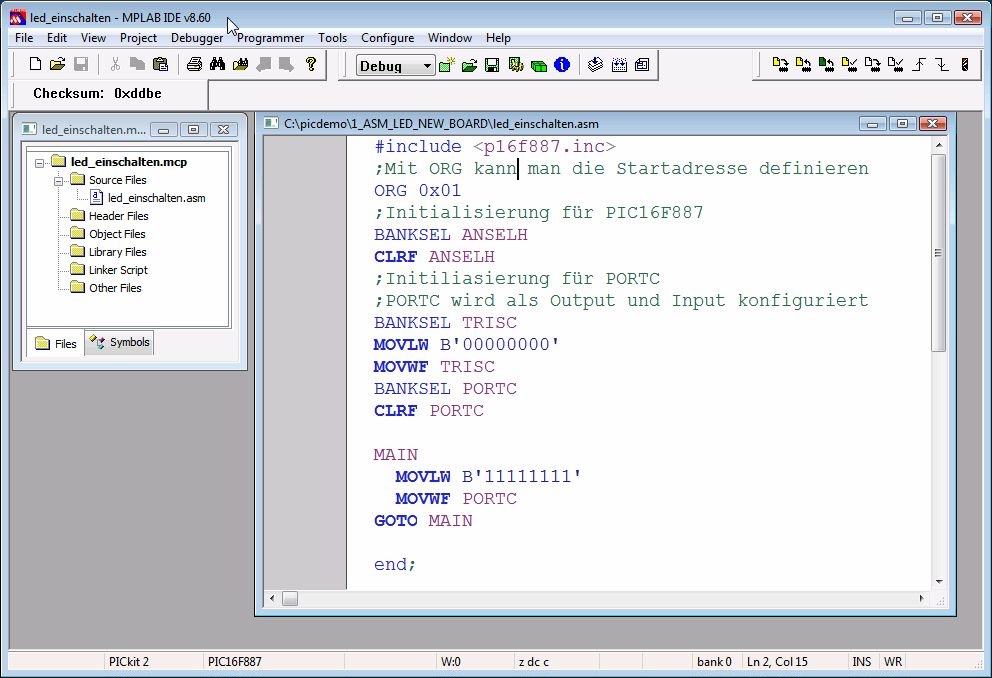Select the Object Files folder

(x=117, y=234)
